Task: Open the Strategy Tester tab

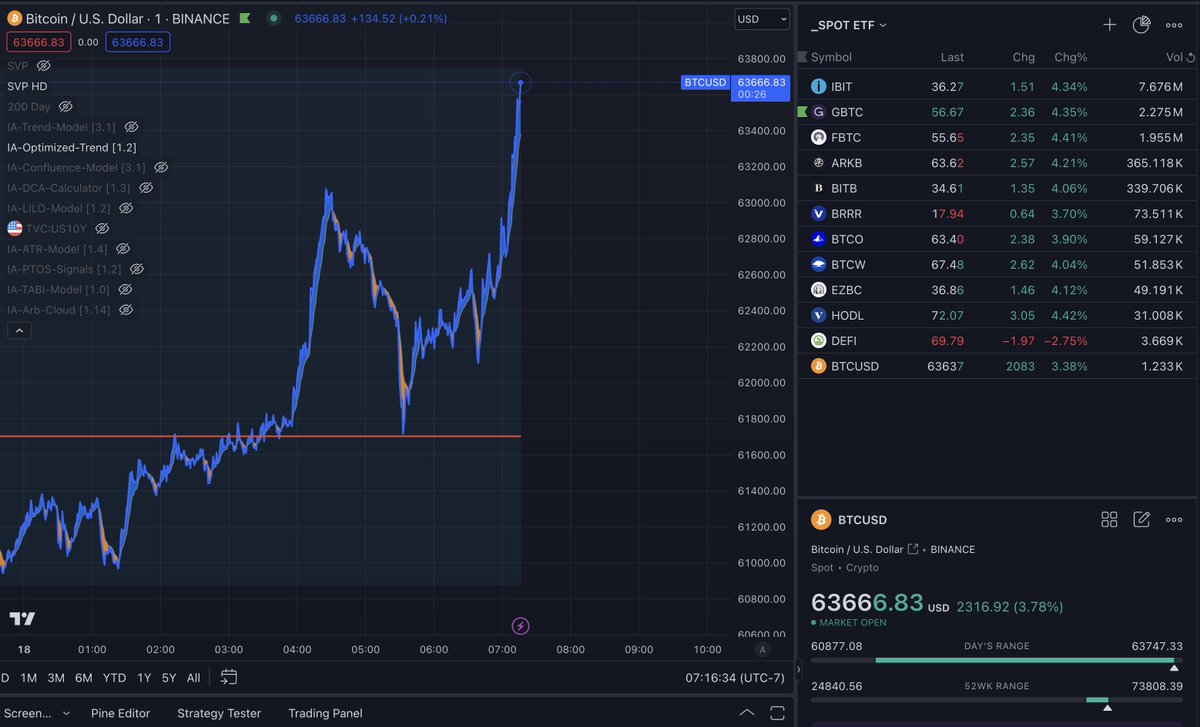Action: point(219,713)
